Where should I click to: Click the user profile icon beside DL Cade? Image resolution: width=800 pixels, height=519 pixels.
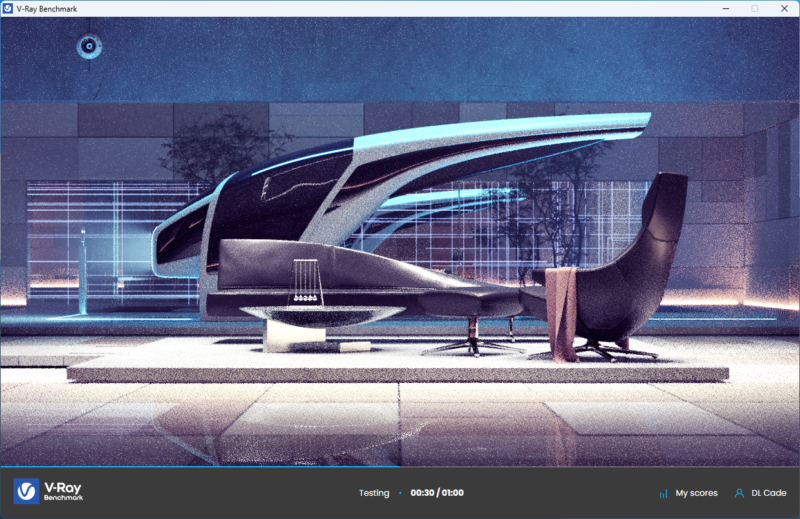pyautogui.click(x=739, y=493)
